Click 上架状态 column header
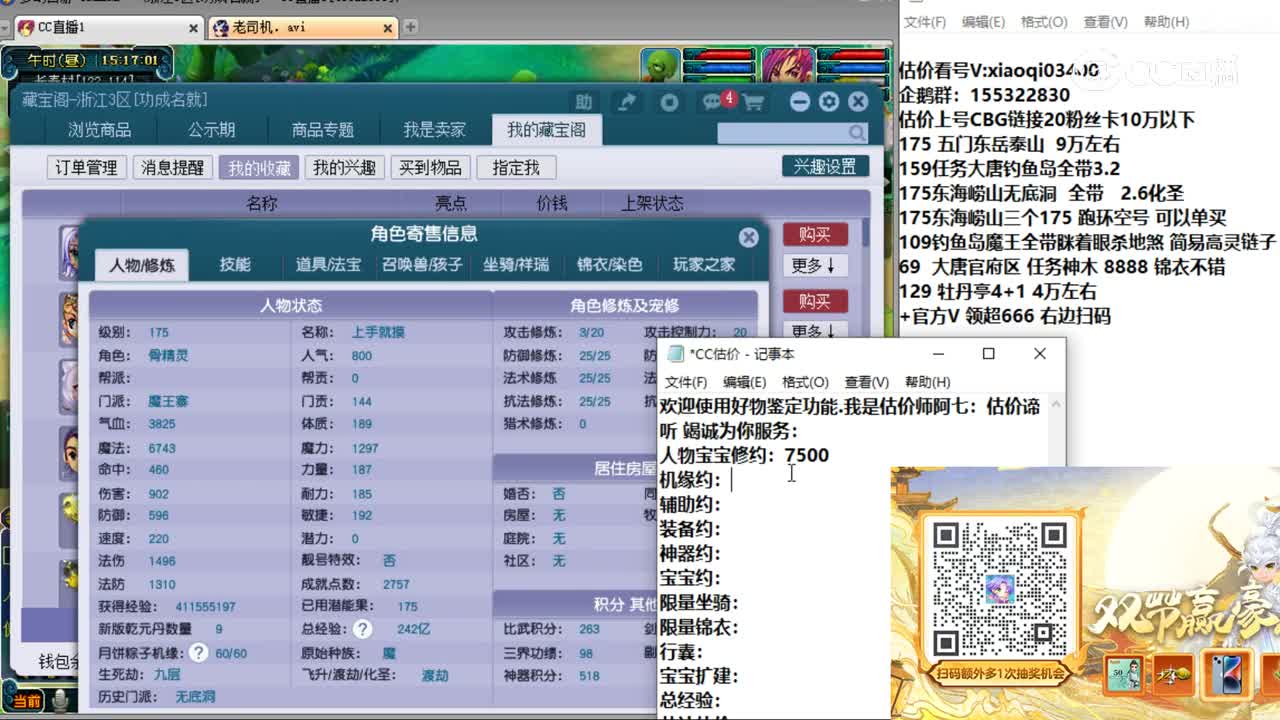The width and height of the screenshot is (1280, 720). click(652, 203)
